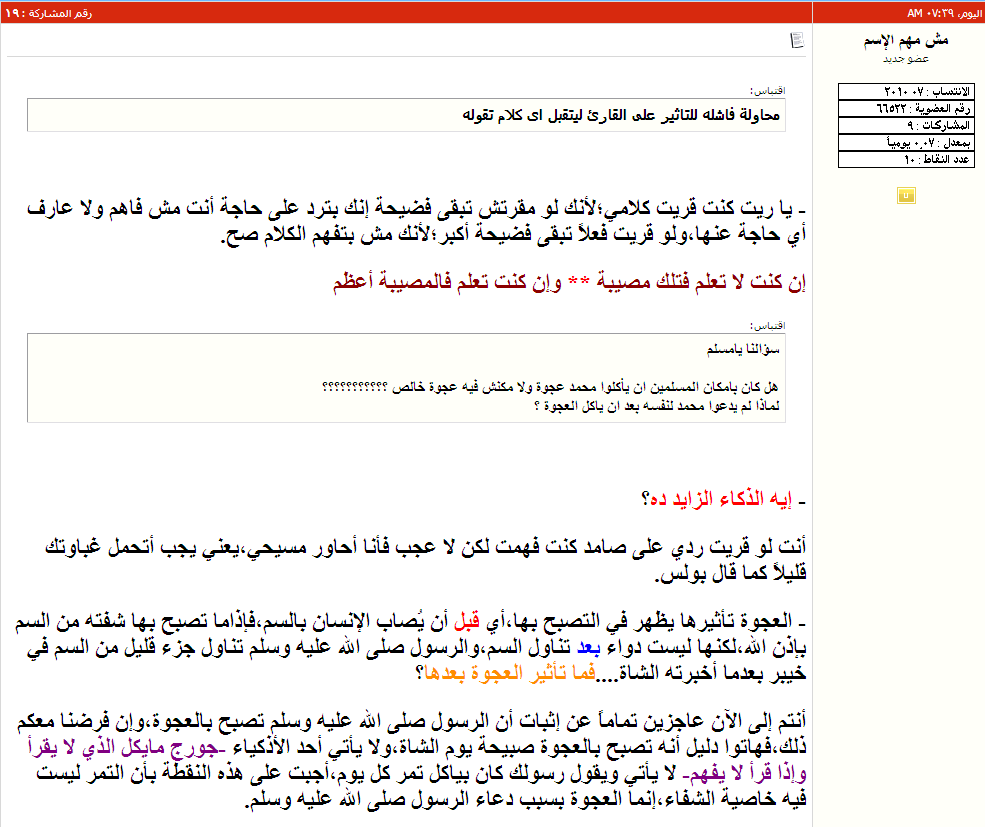985x827 pixels.
Task: Click the yellow reputation icon under user info
Action: point(905,195)
